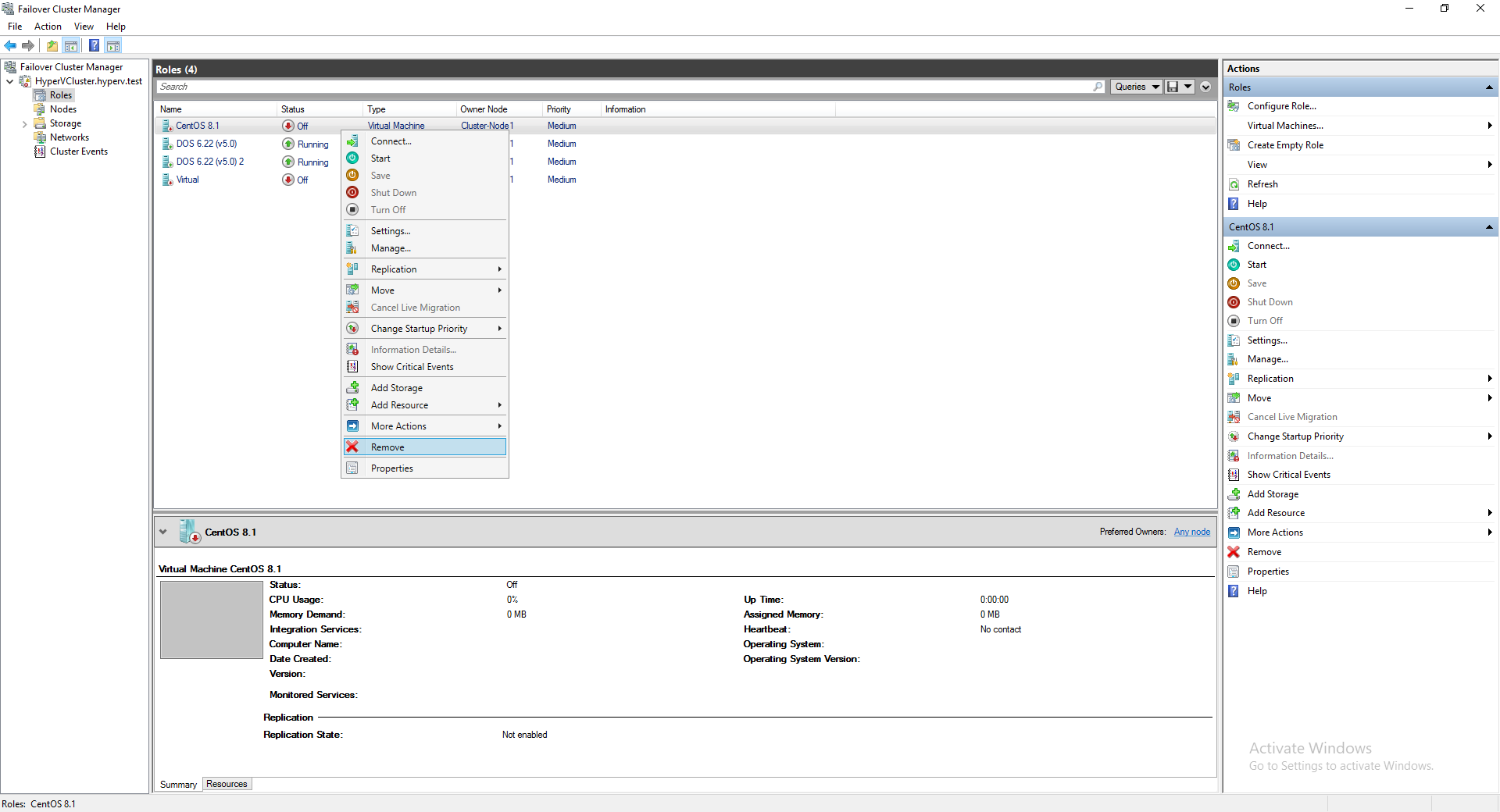Click Properties icon in Actions pane
This screenshot has width=1500, height=812.
tap(1234, 572)
